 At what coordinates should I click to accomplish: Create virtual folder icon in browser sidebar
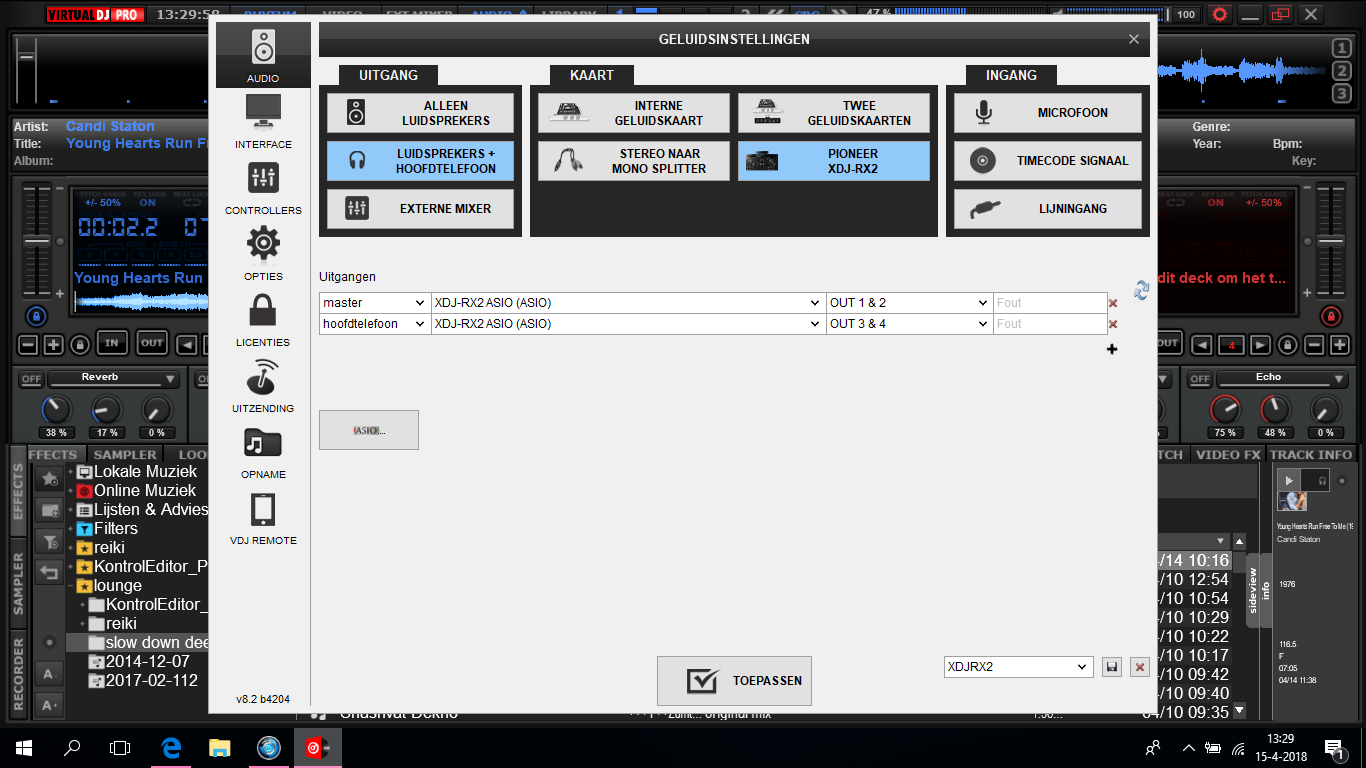tap(49, 511)
